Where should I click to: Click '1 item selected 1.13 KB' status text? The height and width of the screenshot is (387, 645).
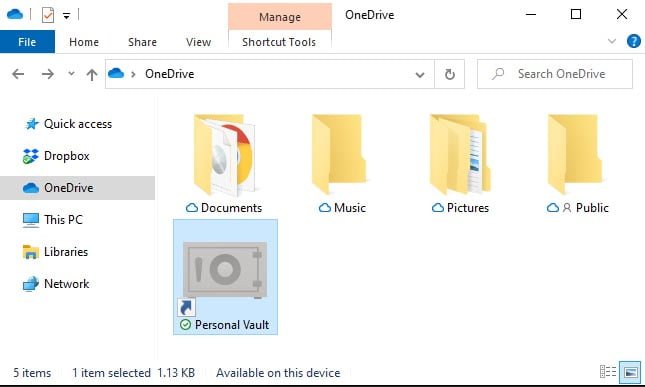tap(133, 373)
